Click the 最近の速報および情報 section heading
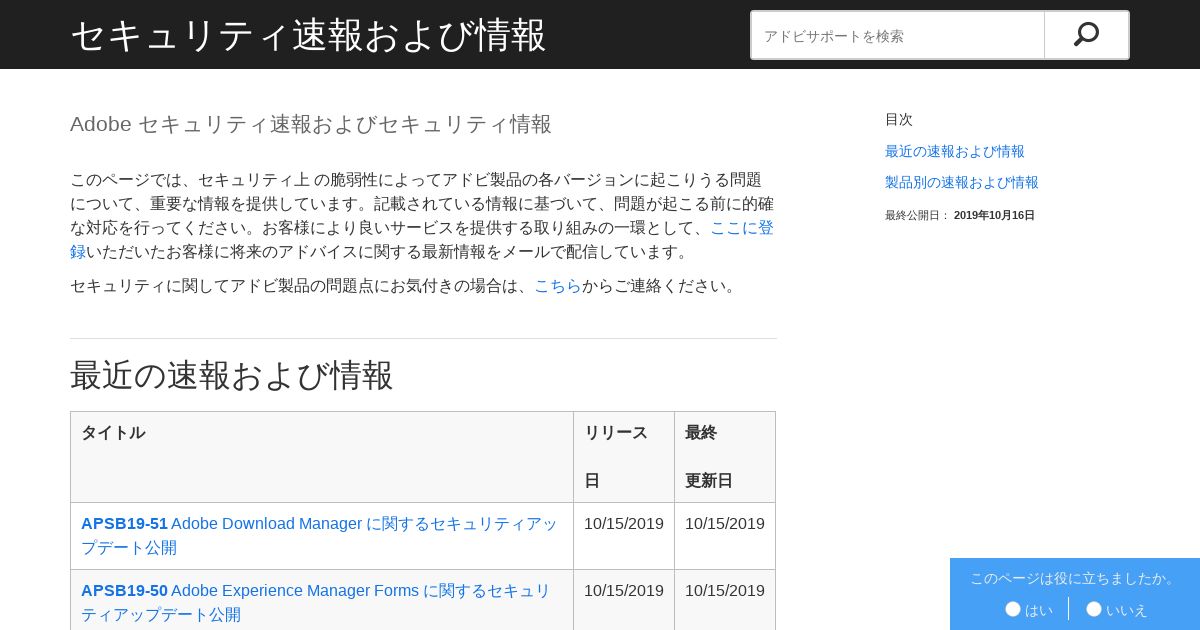This screenshot has height=630, width=1200. [232, 375]
